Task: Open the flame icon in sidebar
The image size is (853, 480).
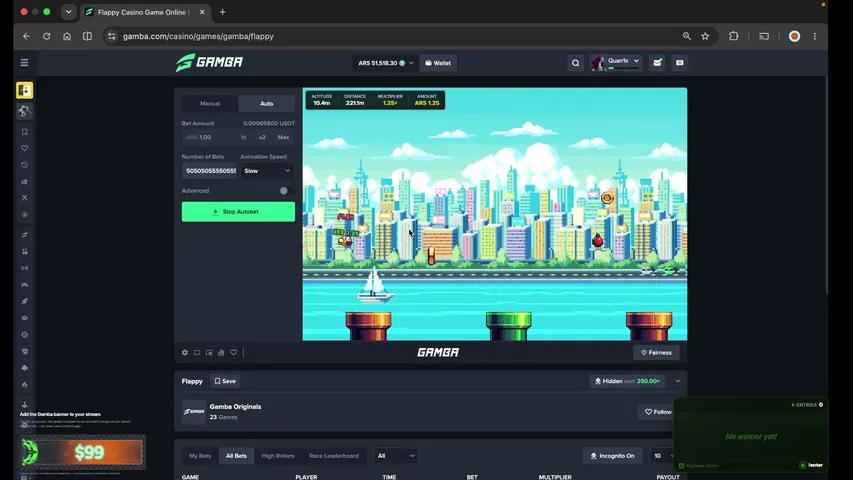Action: (x=24, y=385)
